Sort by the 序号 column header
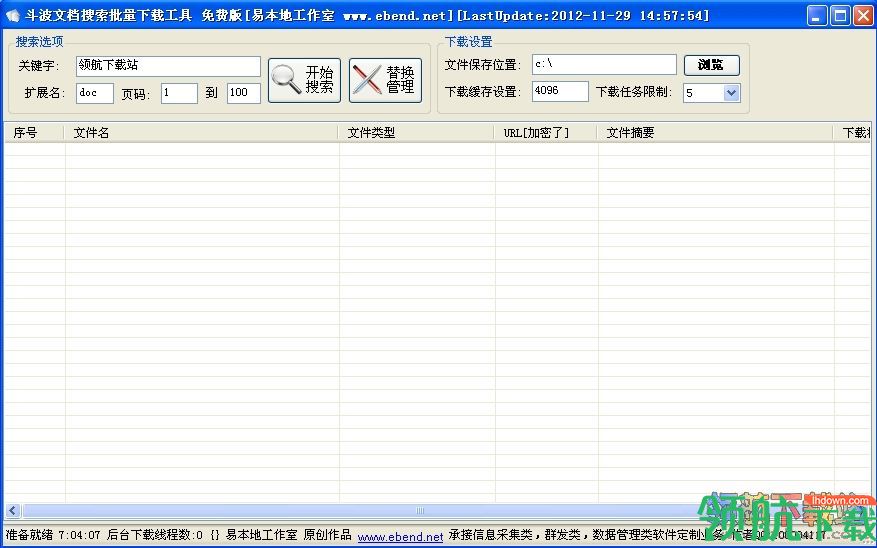 (35, 133)
